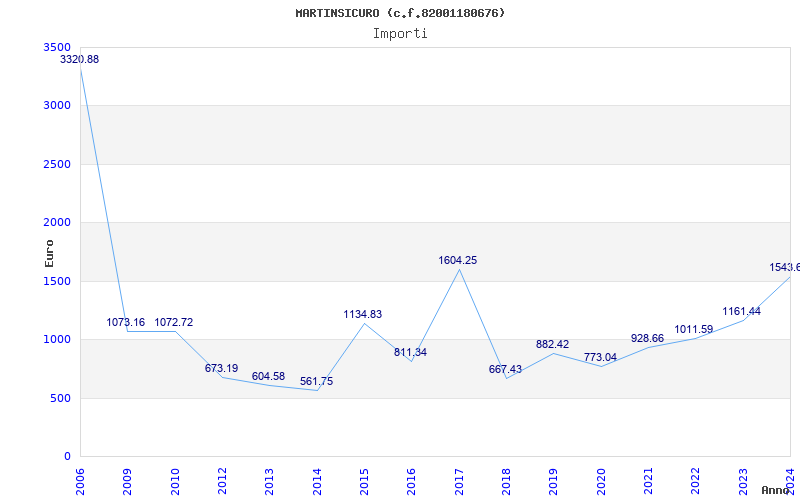800x500 pixels.
Task: Select the 1073.16 value label
Action: (126, 322)
